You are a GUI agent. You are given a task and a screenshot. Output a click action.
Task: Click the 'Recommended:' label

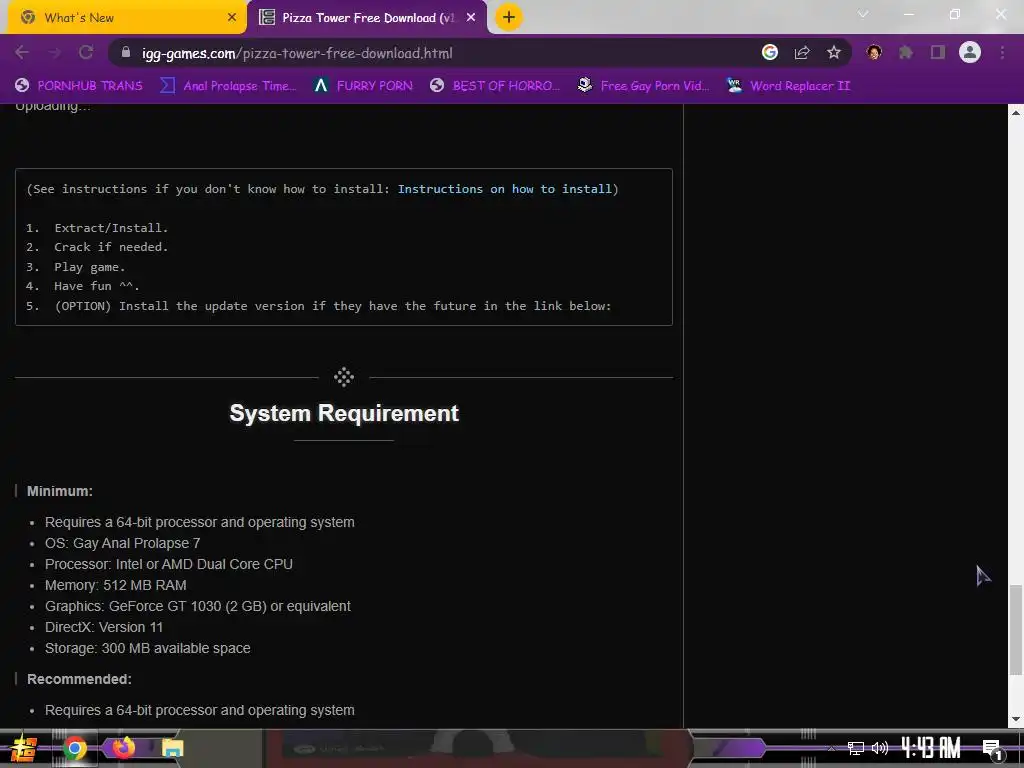[x=79, y=679]
